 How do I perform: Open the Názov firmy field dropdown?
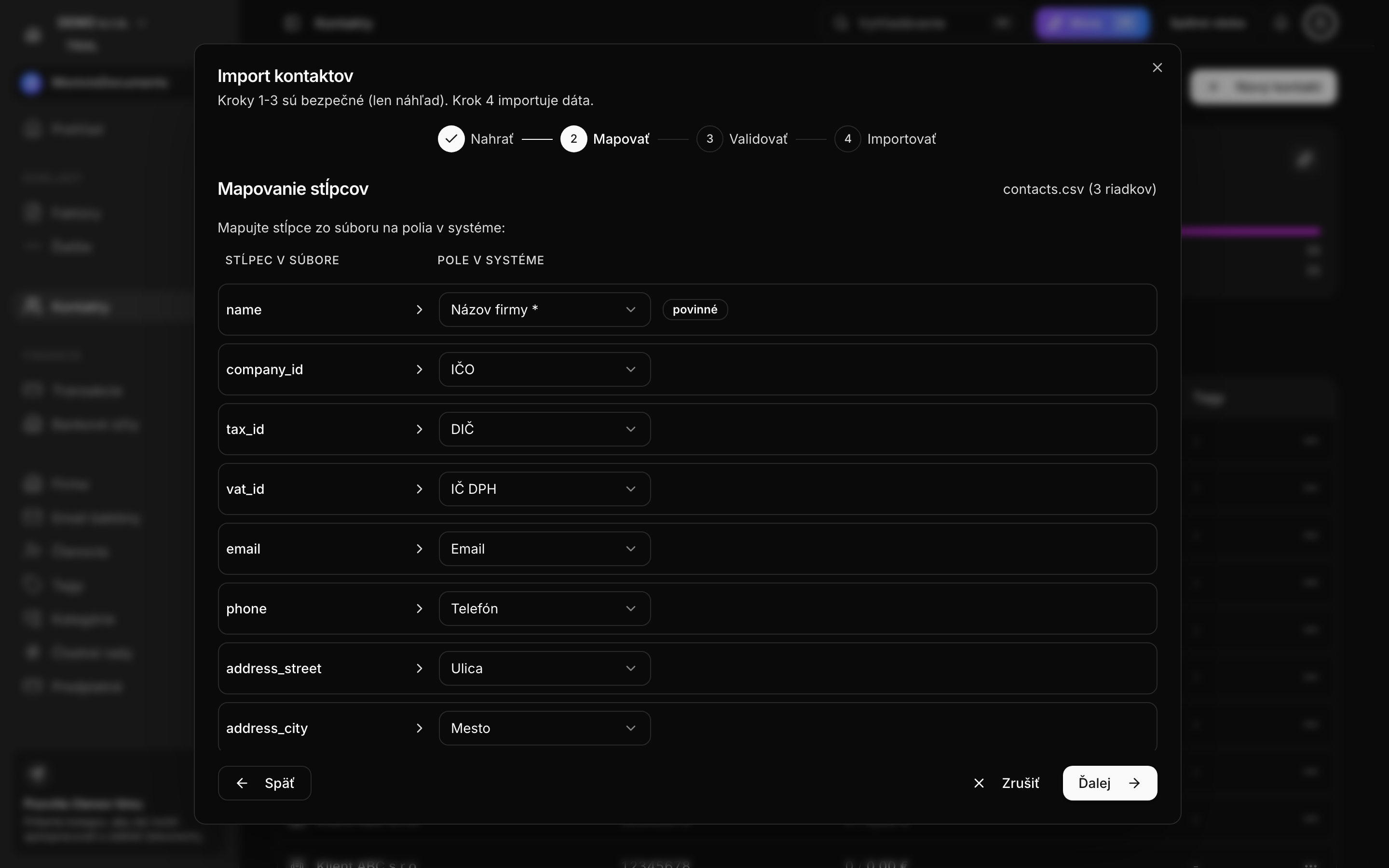[545, 310]
